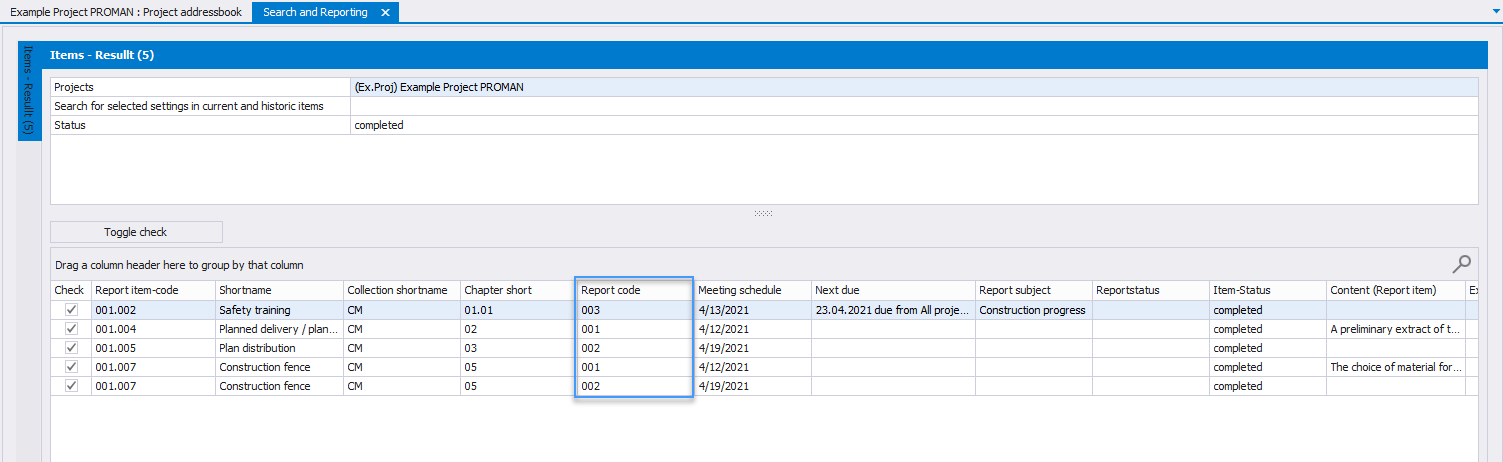Sort by Next due column header
The height and width of the screenshot is (462, 1503).
coord(893,290)
